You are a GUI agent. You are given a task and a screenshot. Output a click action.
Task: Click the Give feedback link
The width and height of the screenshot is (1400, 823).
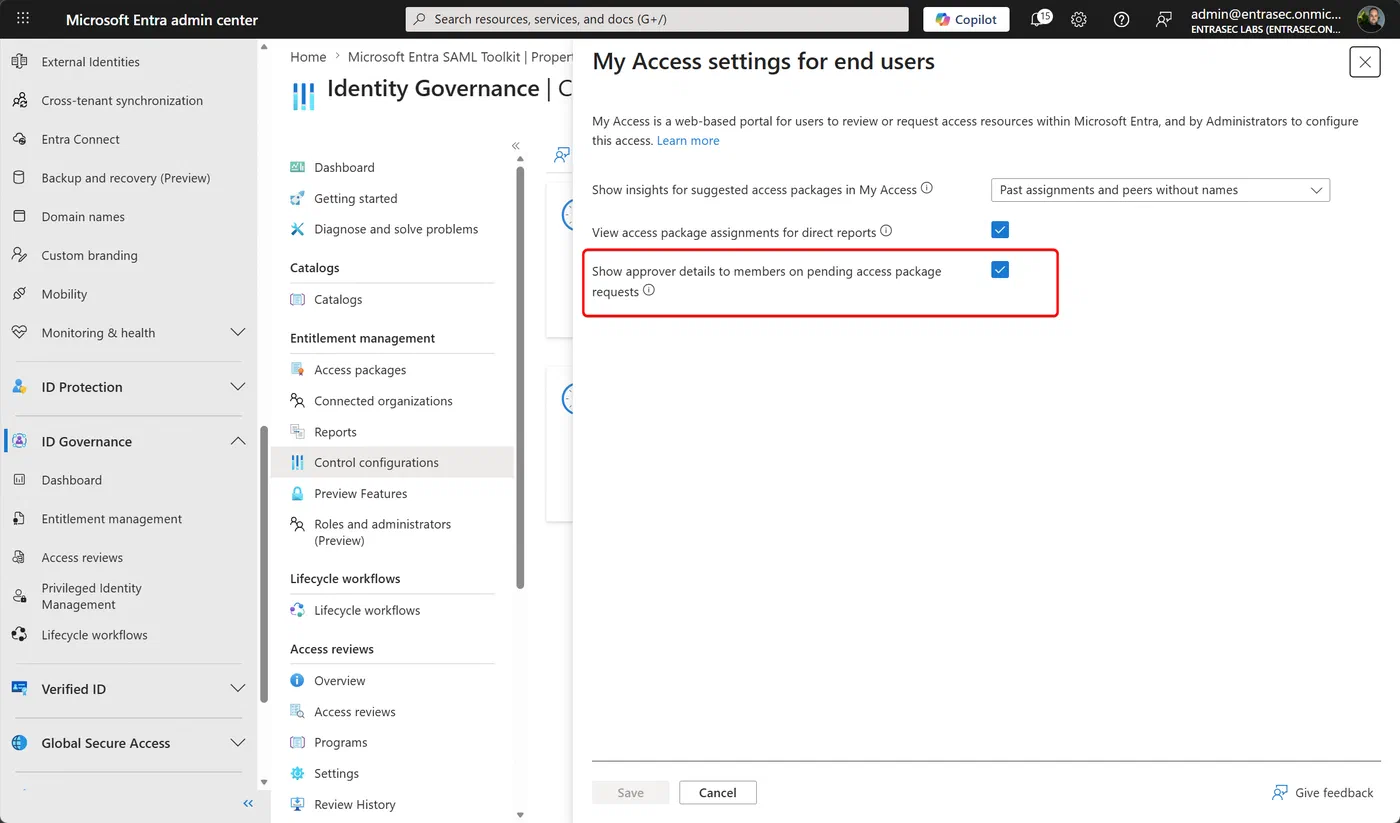(1322, 793)
